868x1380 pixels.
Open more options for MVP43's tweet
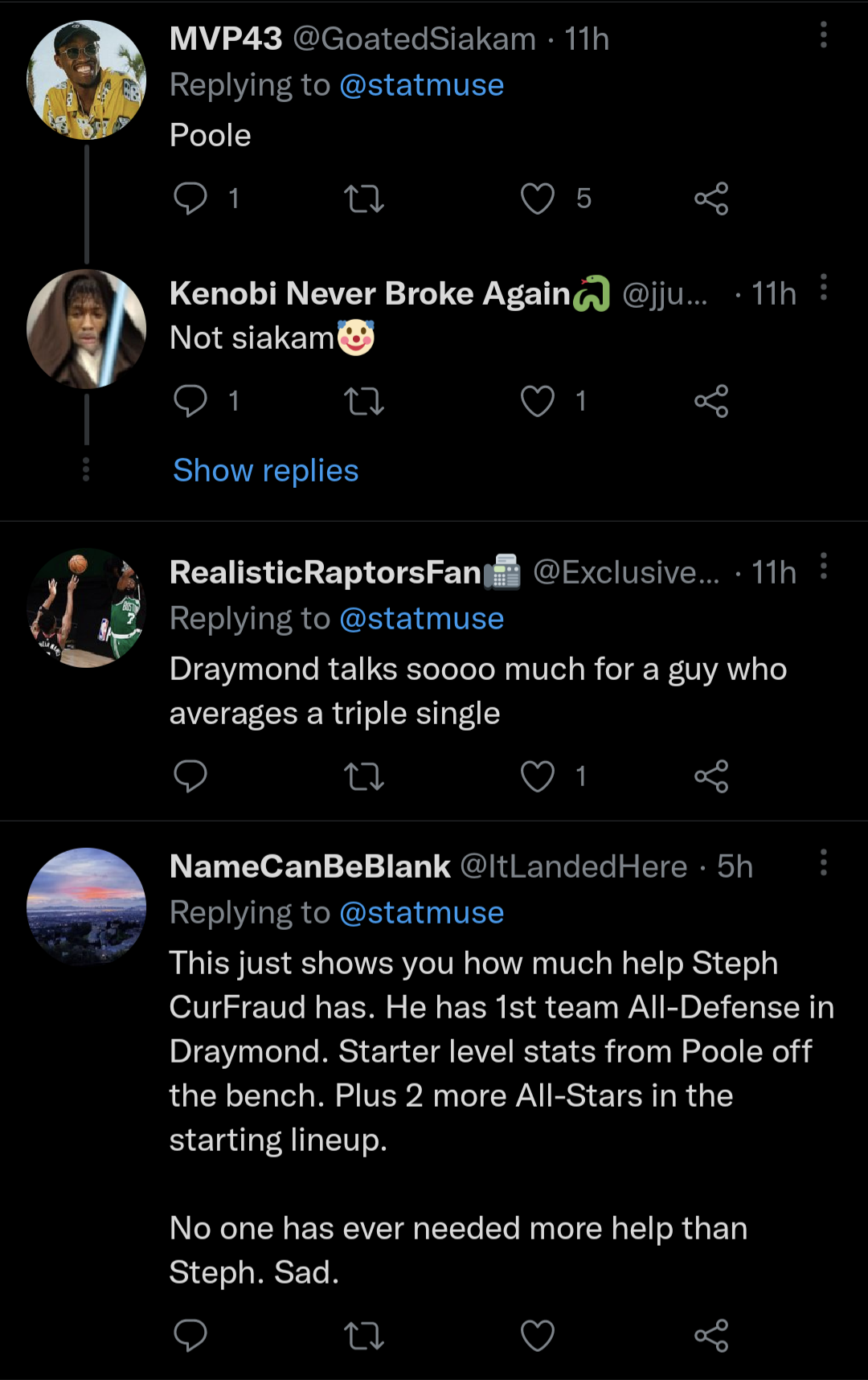pos(823,35)
